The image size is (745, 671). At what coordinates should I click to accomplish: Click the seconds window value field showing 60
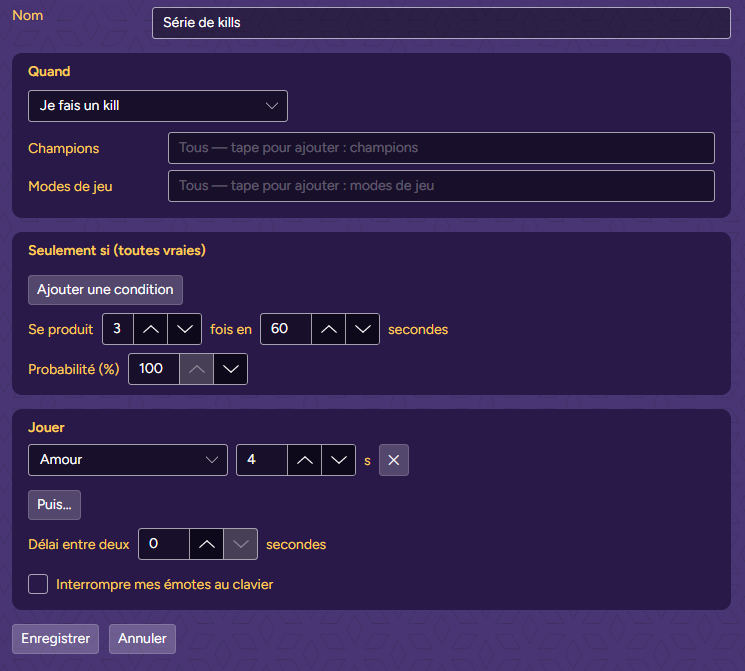pyautogui.click(x=286, y=329)
